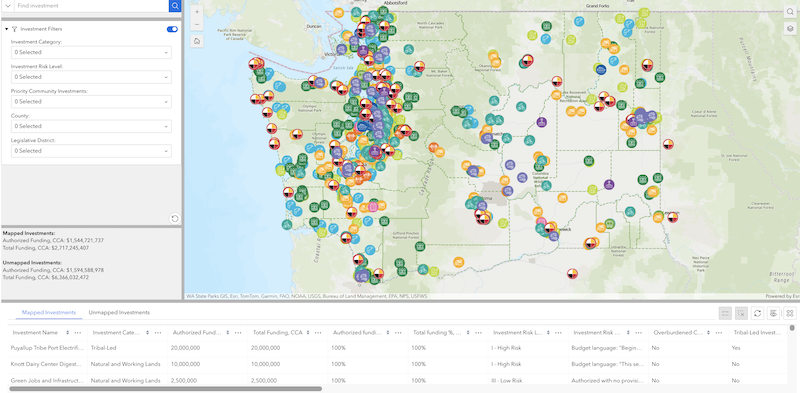Select the Mapped Investments tab
This screenshot has width=800, height=393.
[49, 312]
